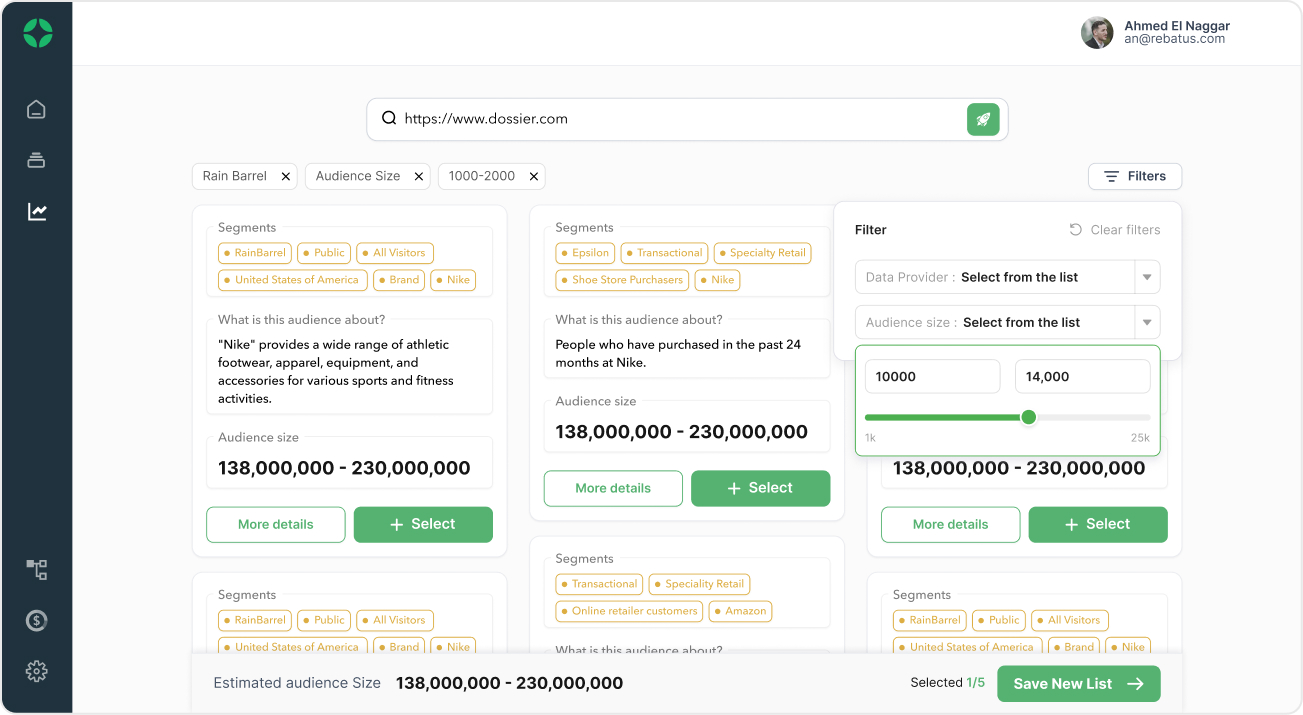The image size is (1303, 715).
Task: Click the minimum value field showing 10000
Action: 932,376
